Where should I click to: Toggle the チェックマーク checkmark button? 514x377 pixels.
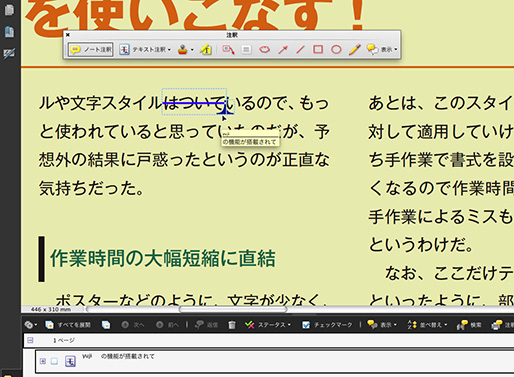[x=327, y=325]
